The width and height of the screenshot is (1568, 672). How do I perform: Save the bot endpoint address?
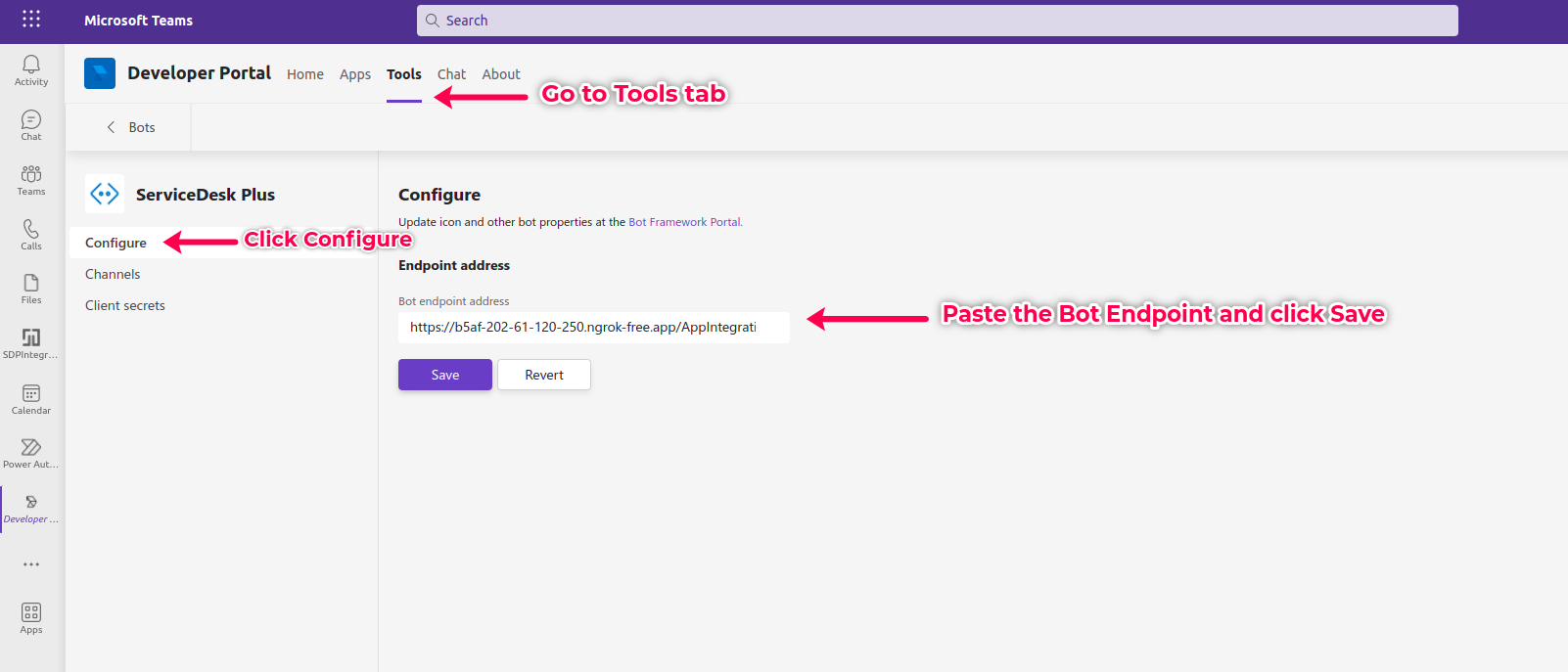click(445, 375)
